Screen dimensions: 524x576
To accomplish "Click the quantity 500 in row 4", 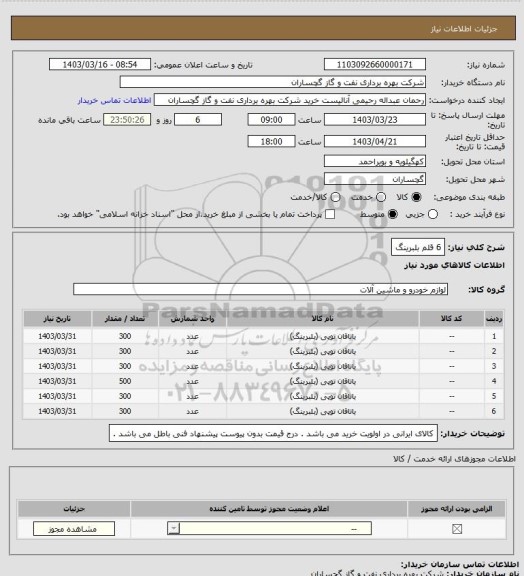I will pyautogui.click(x=125, y=381).
